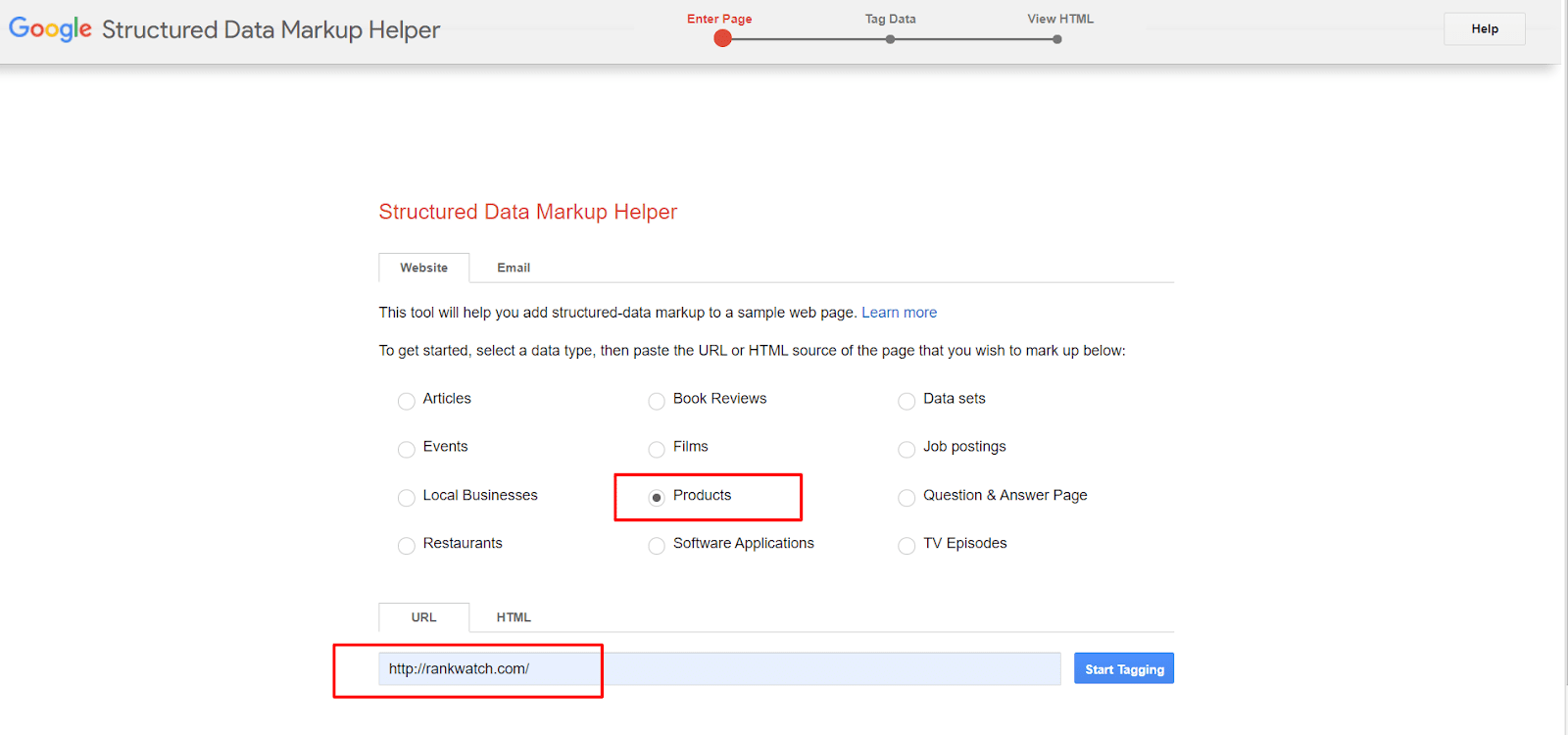Click the Google logo in header
1568x735 pixels.
50,28
